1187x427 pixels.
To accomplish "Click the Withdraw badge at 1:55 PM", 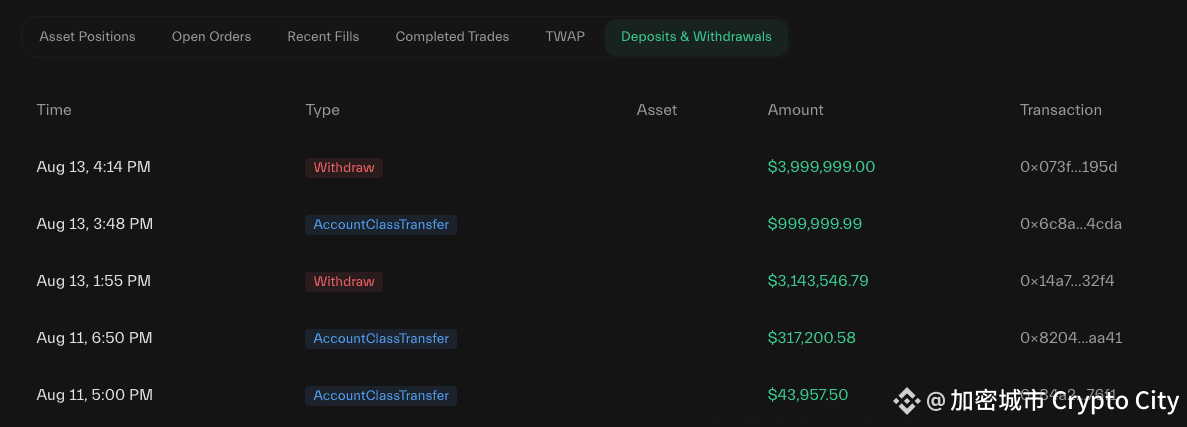I will pyautogui.click(x=344, y=282).
